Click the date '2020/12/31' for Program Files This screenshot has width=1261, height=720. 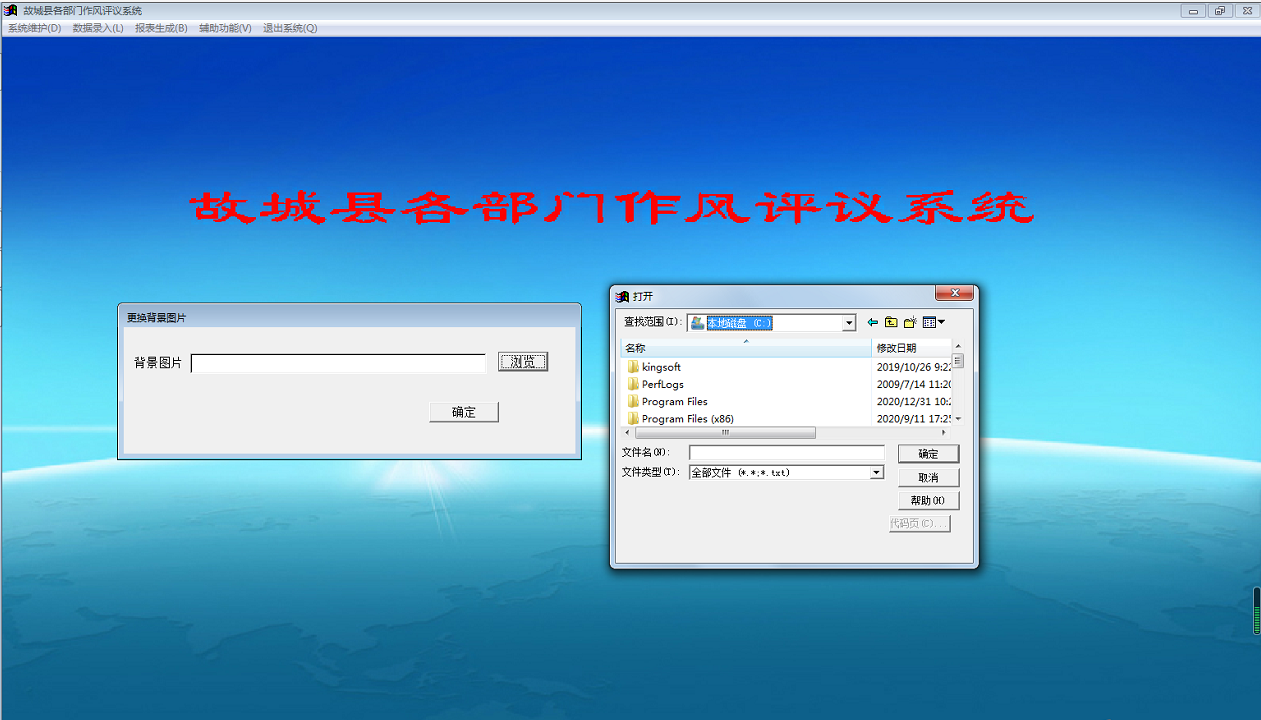point(905,401)
